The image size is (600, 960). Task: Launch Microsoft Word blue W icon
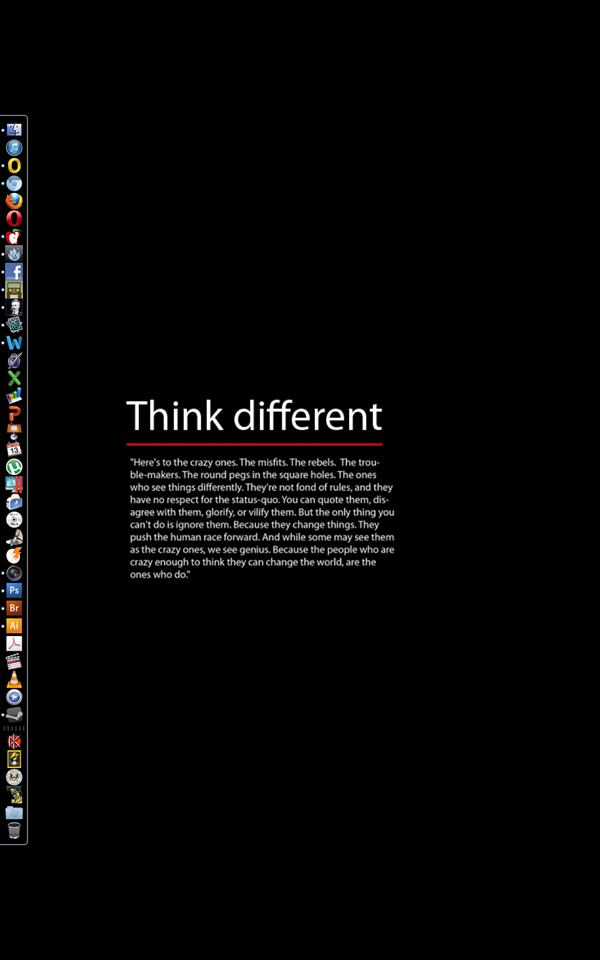point(14,343)
